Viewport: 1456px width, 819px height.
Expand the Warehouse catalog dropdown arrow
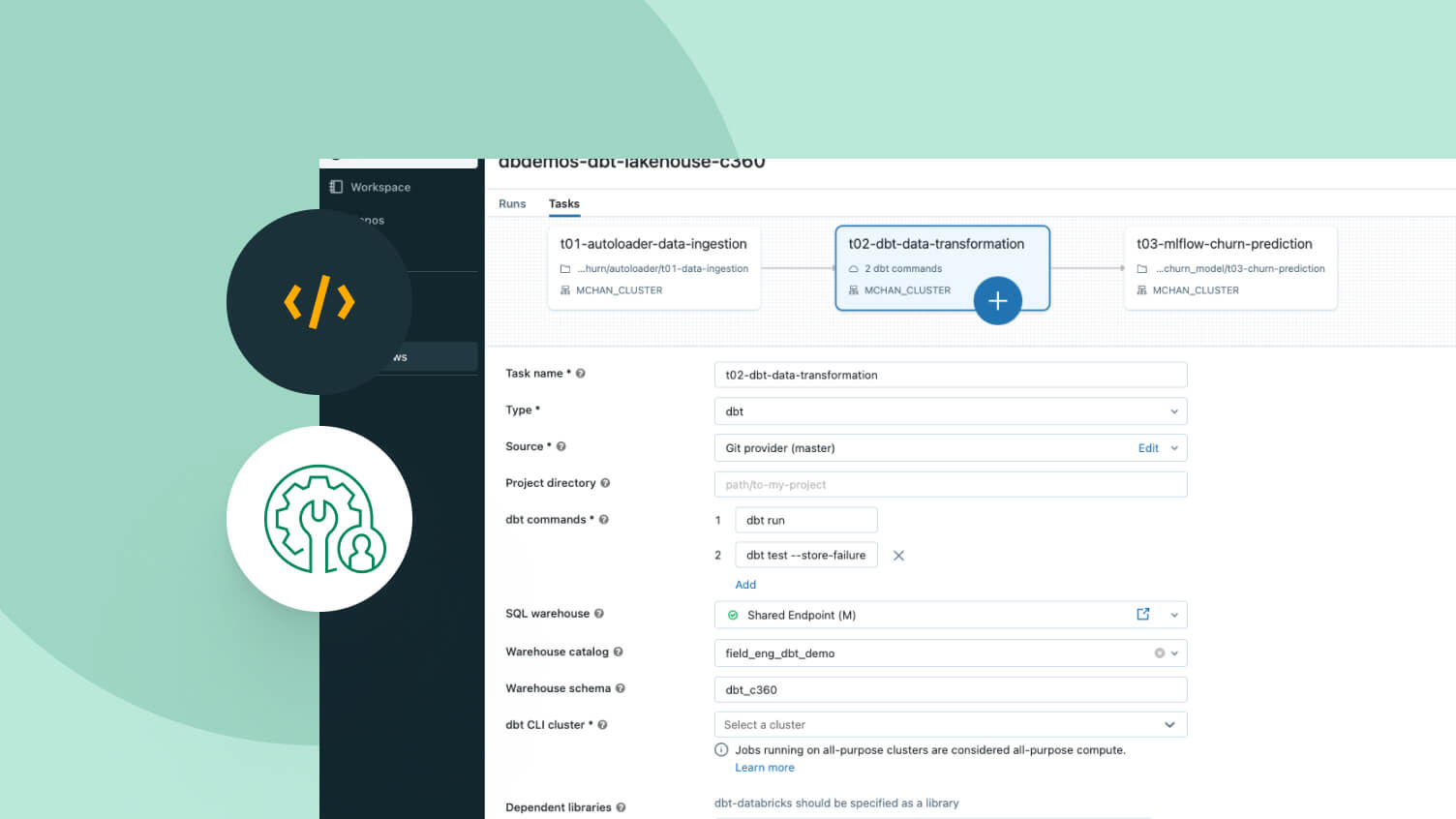pyautogui.click(x=1174, y=653)
